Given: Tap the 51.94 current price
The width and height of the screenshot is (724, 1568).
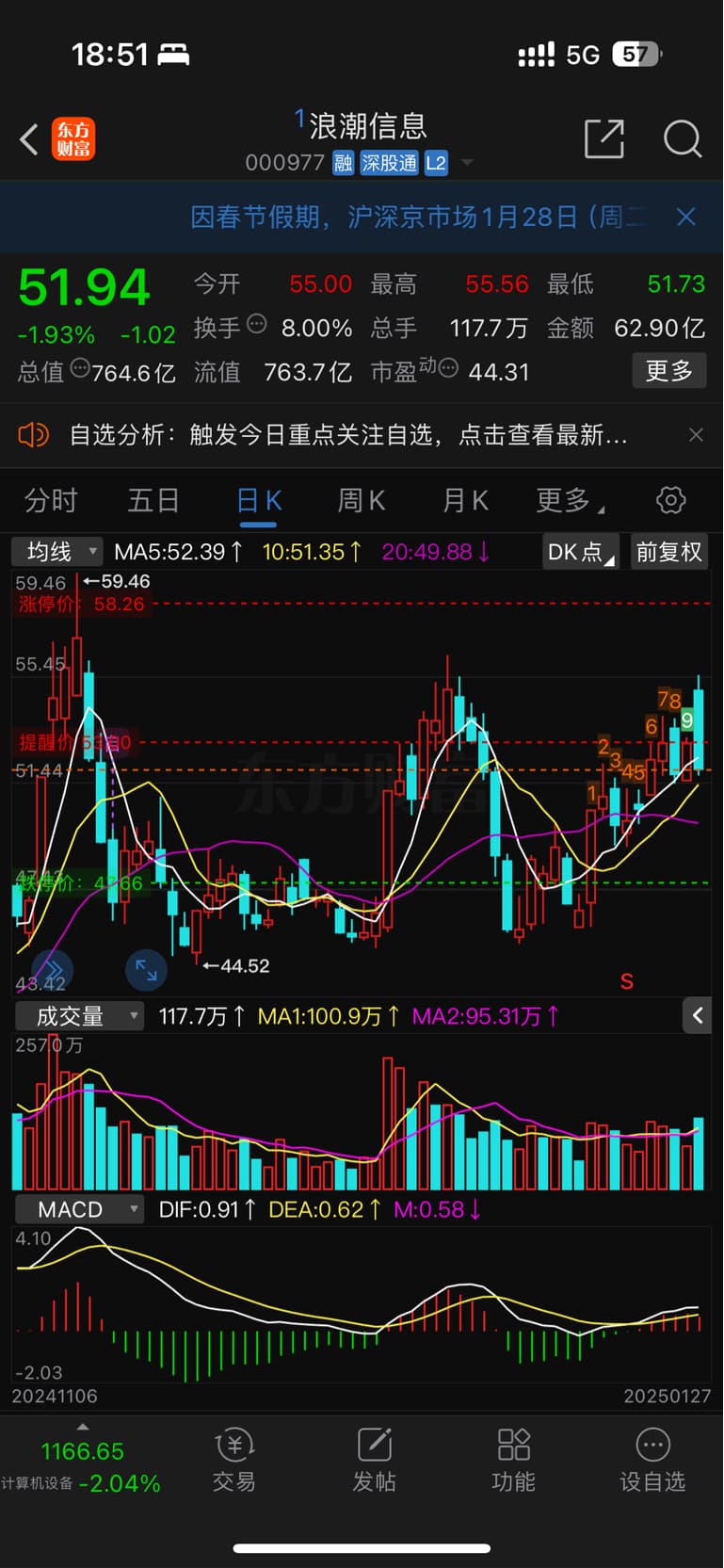Looking at the screenshot, I should [x=84, y=287].
